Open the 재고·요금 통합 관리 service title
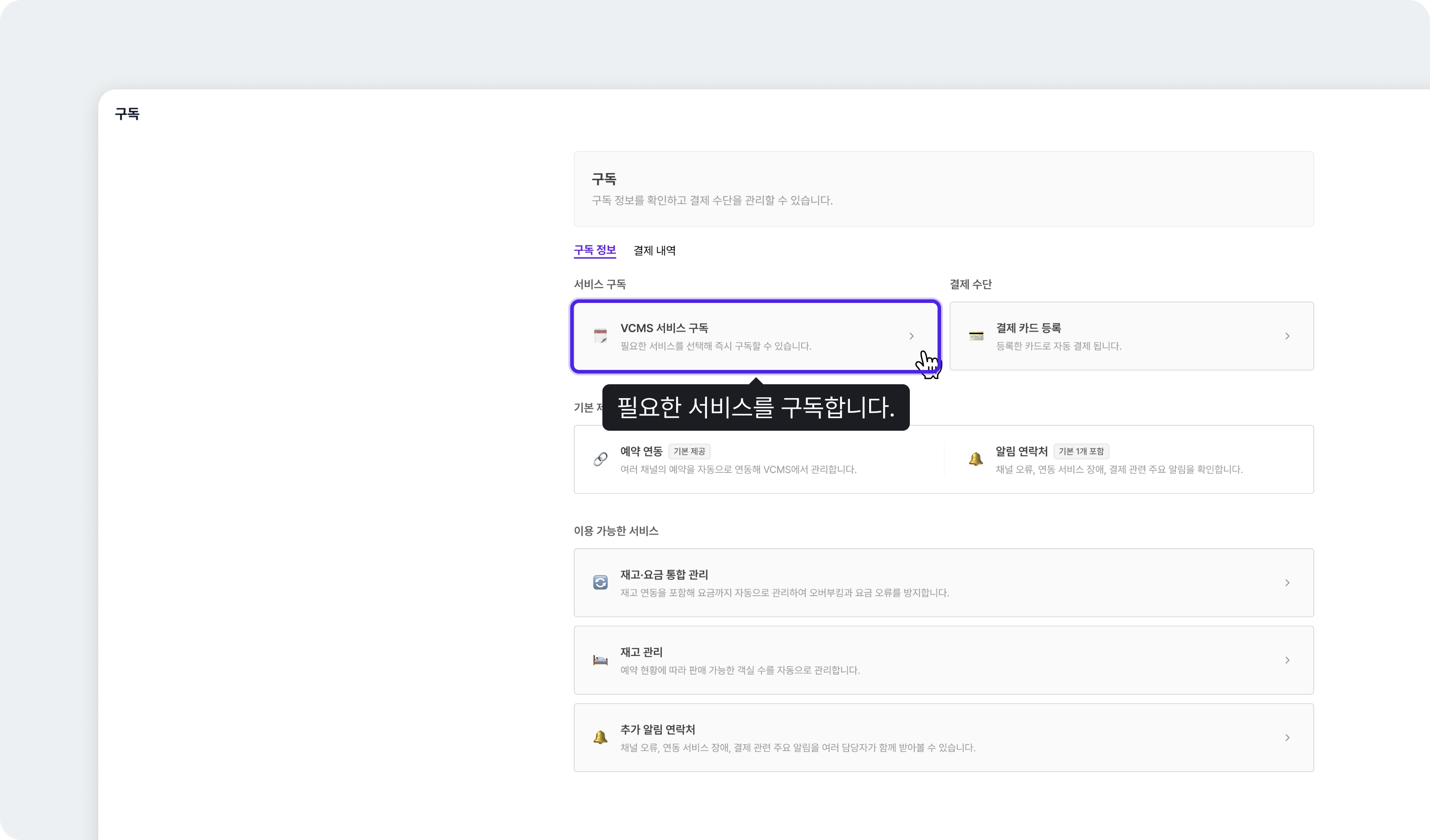The image size is (1430, 840). (664, 575)
